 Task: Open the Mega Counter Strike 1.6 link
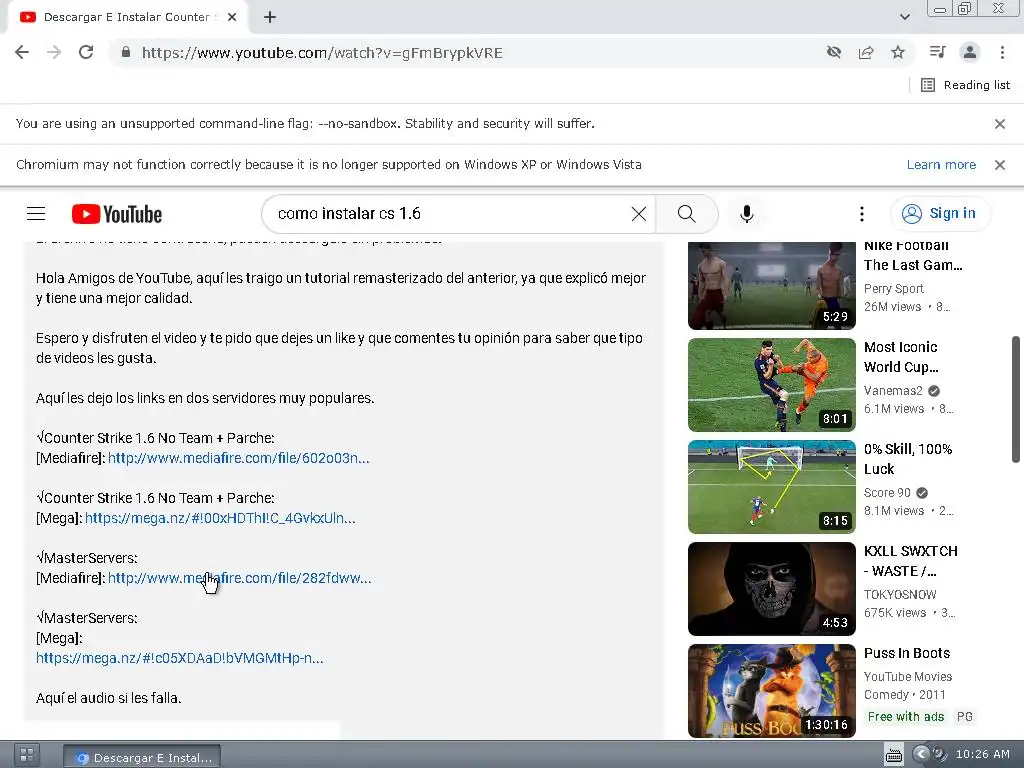click(220, 518)
